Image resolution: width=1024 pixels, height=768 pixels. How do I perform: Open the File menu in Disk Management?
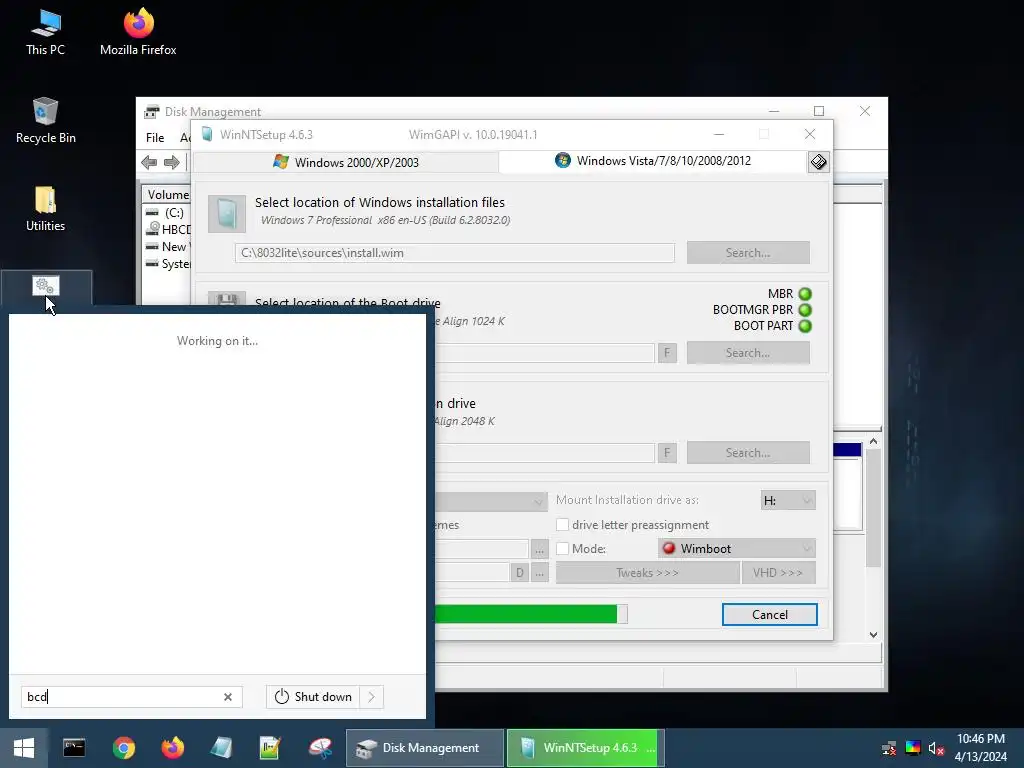(x=155, y=138)
